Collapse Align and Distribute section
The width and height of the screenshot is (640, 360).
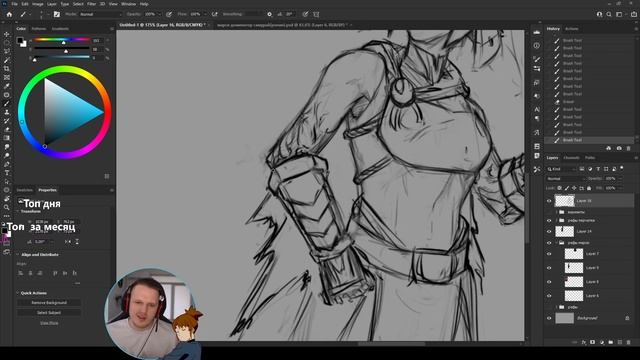point(18,255)
